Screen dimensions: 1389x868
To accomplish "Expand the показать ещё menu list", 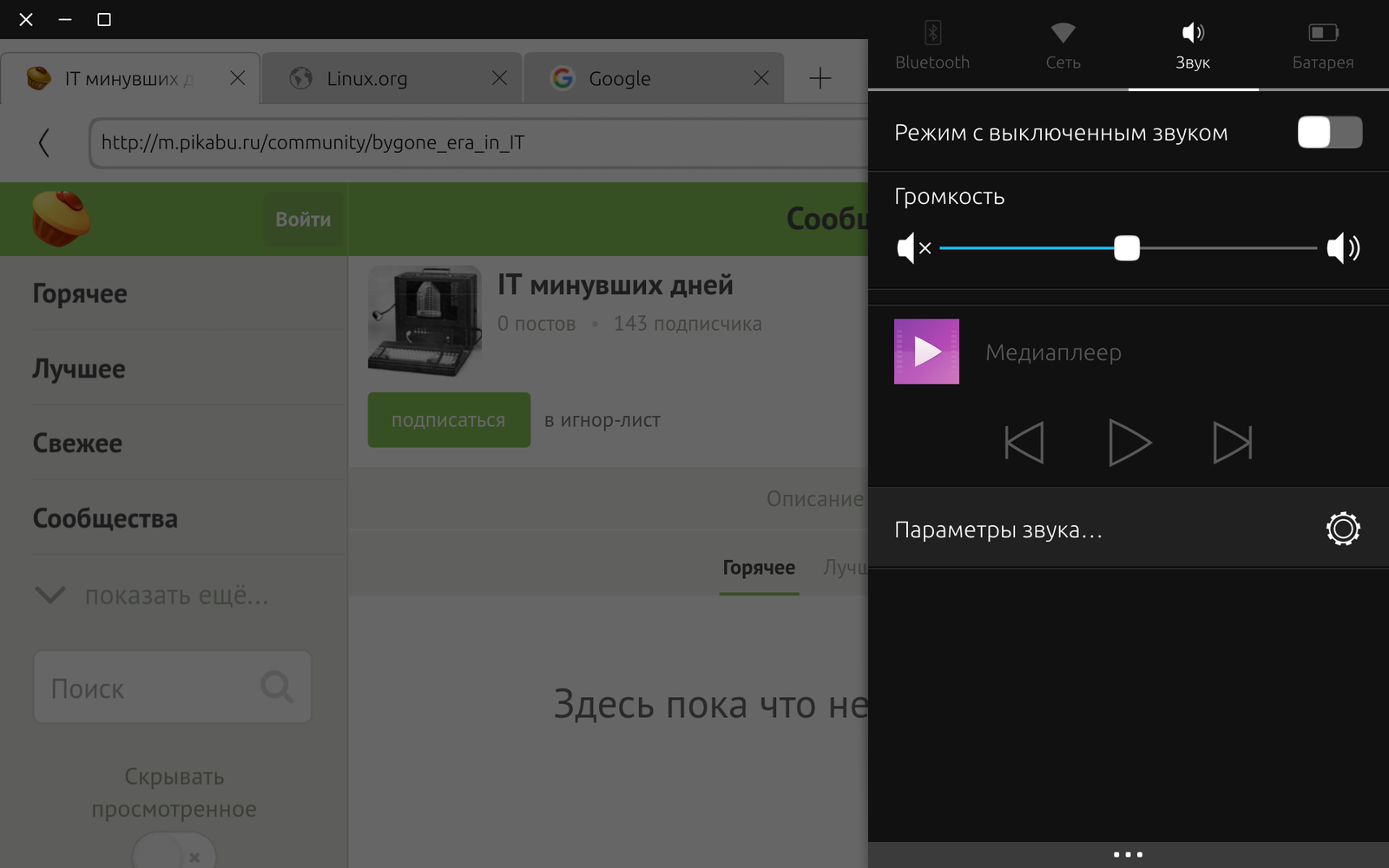I will (x=152, y=595).
